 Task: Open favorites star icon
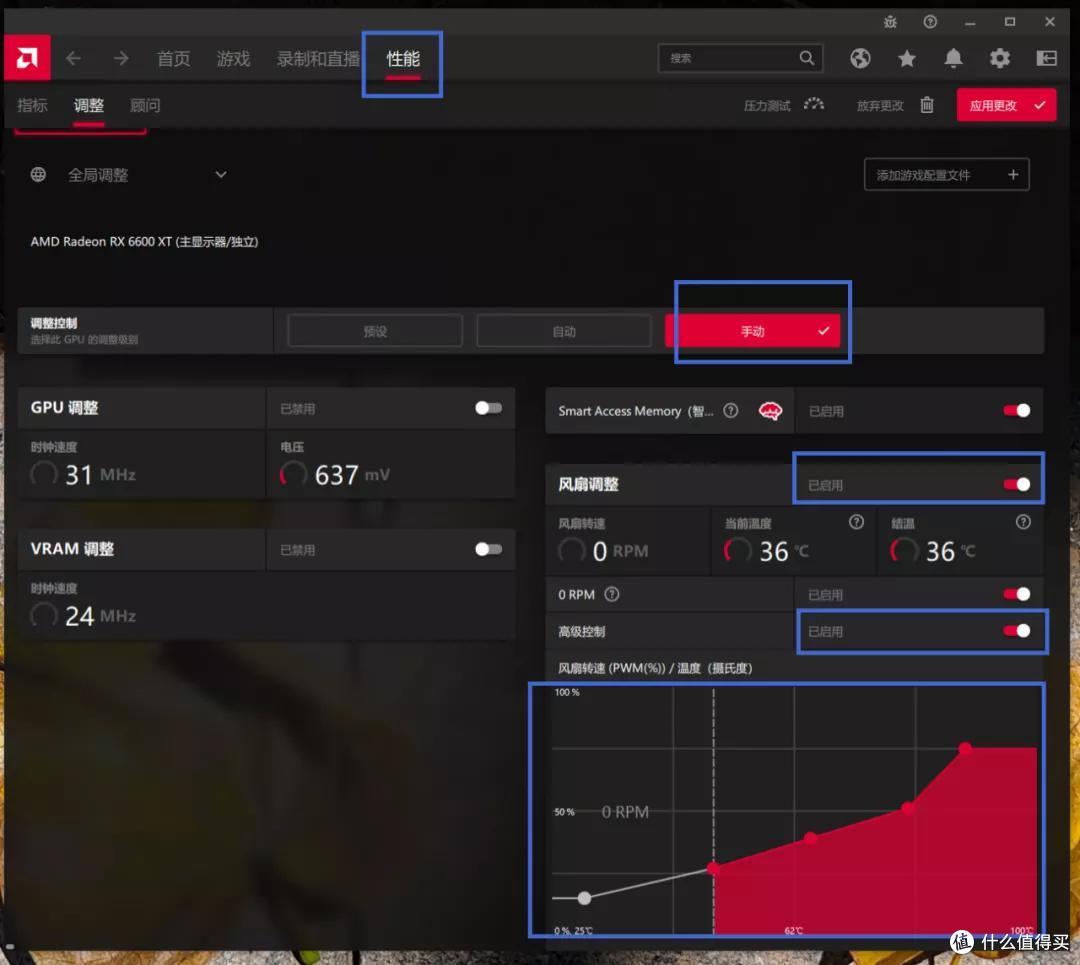point(906,59)
